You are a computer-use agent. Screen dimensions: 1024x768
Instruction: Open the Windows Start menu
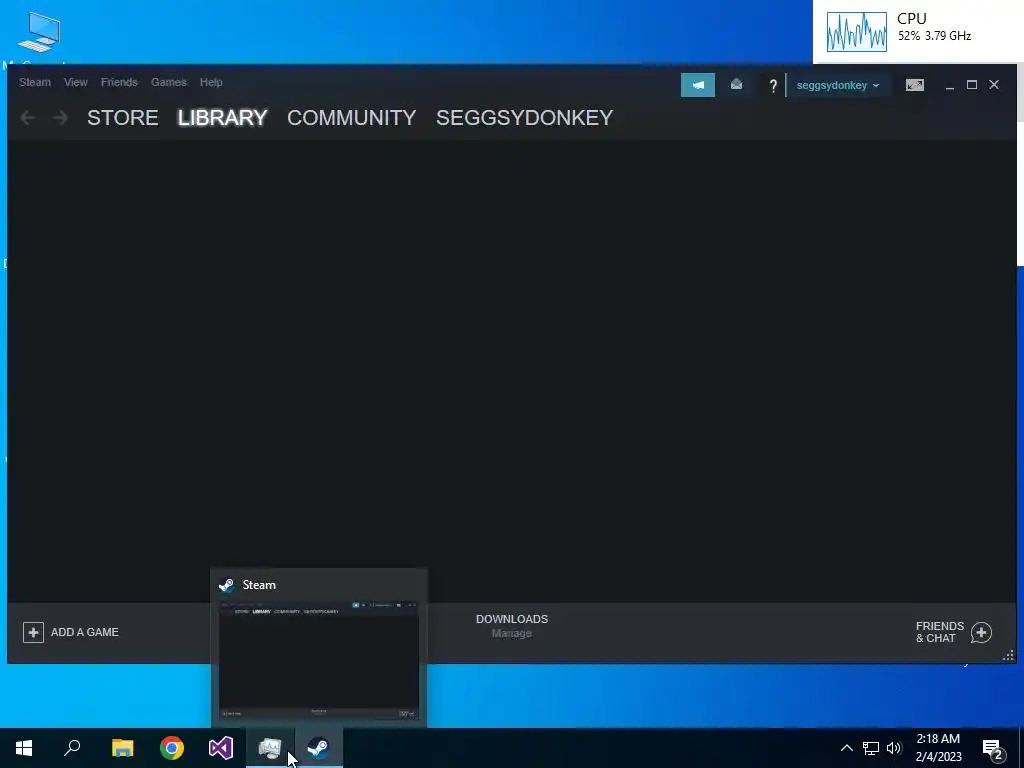tap(24, 748)
